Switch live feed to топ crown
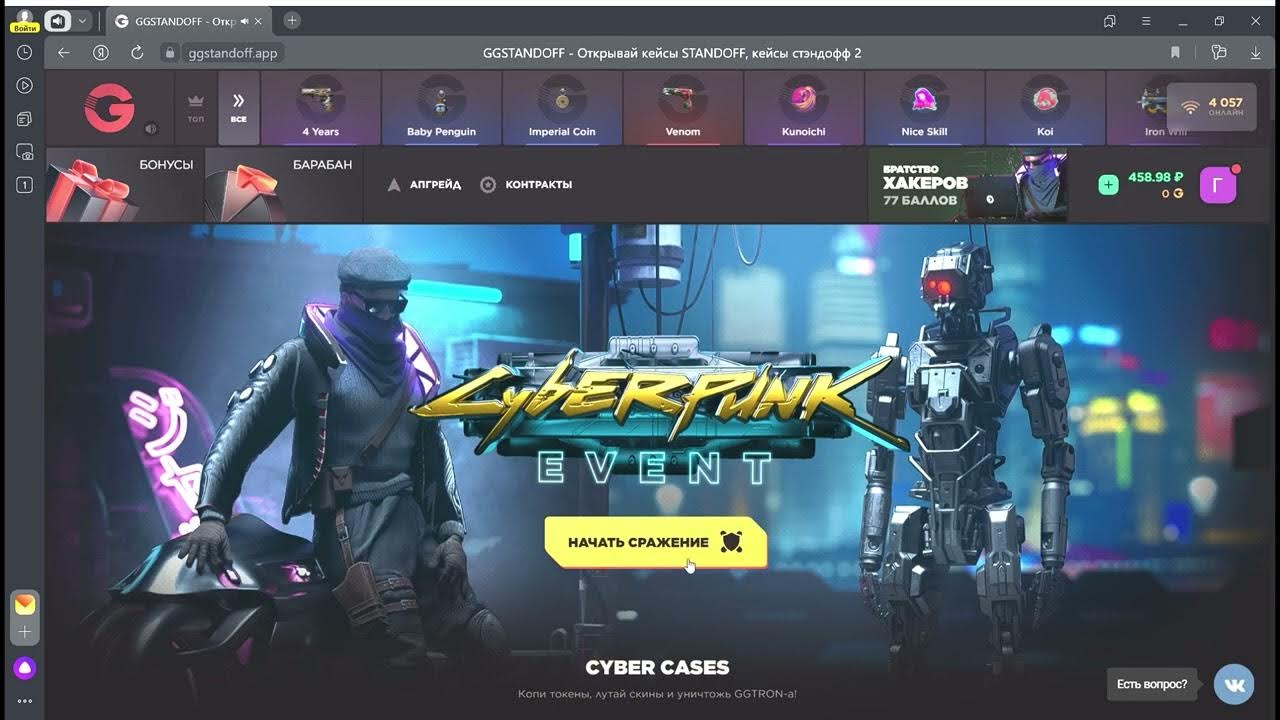This screenshot has width=1280, height=720. click(196, 109)
